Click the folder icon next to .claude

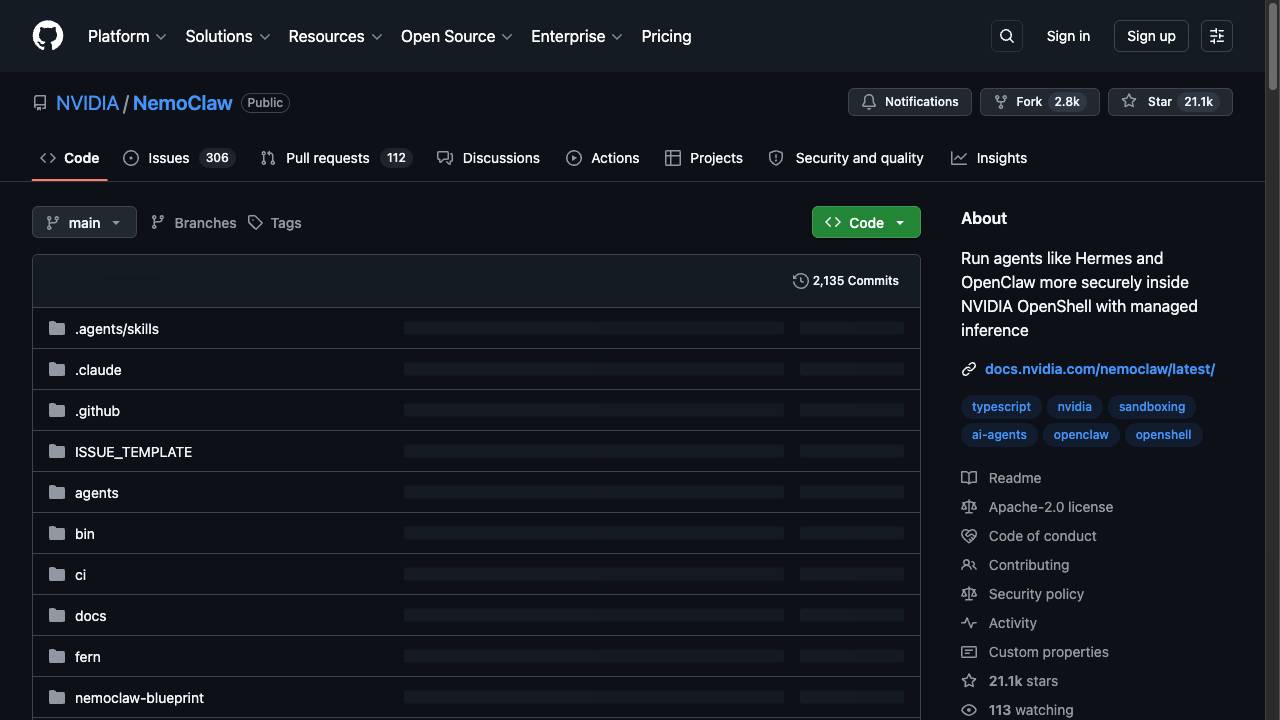tap(57, 369)
